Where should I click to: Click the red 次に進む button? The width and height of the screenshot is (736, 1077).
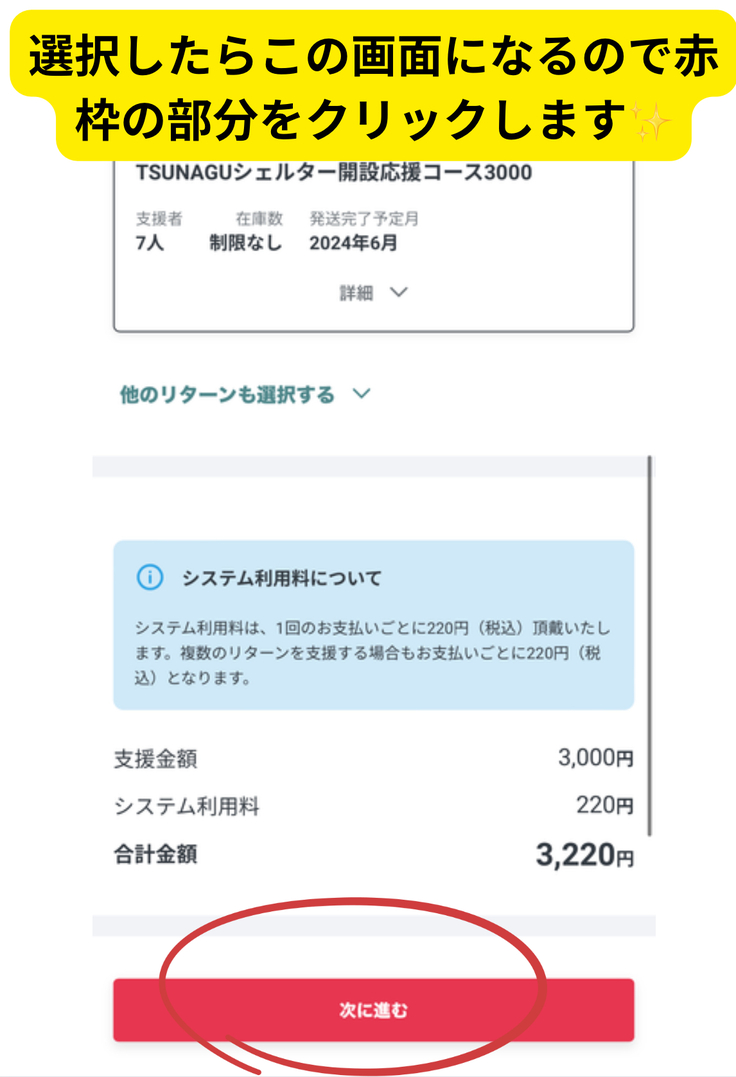(373, 1010)
